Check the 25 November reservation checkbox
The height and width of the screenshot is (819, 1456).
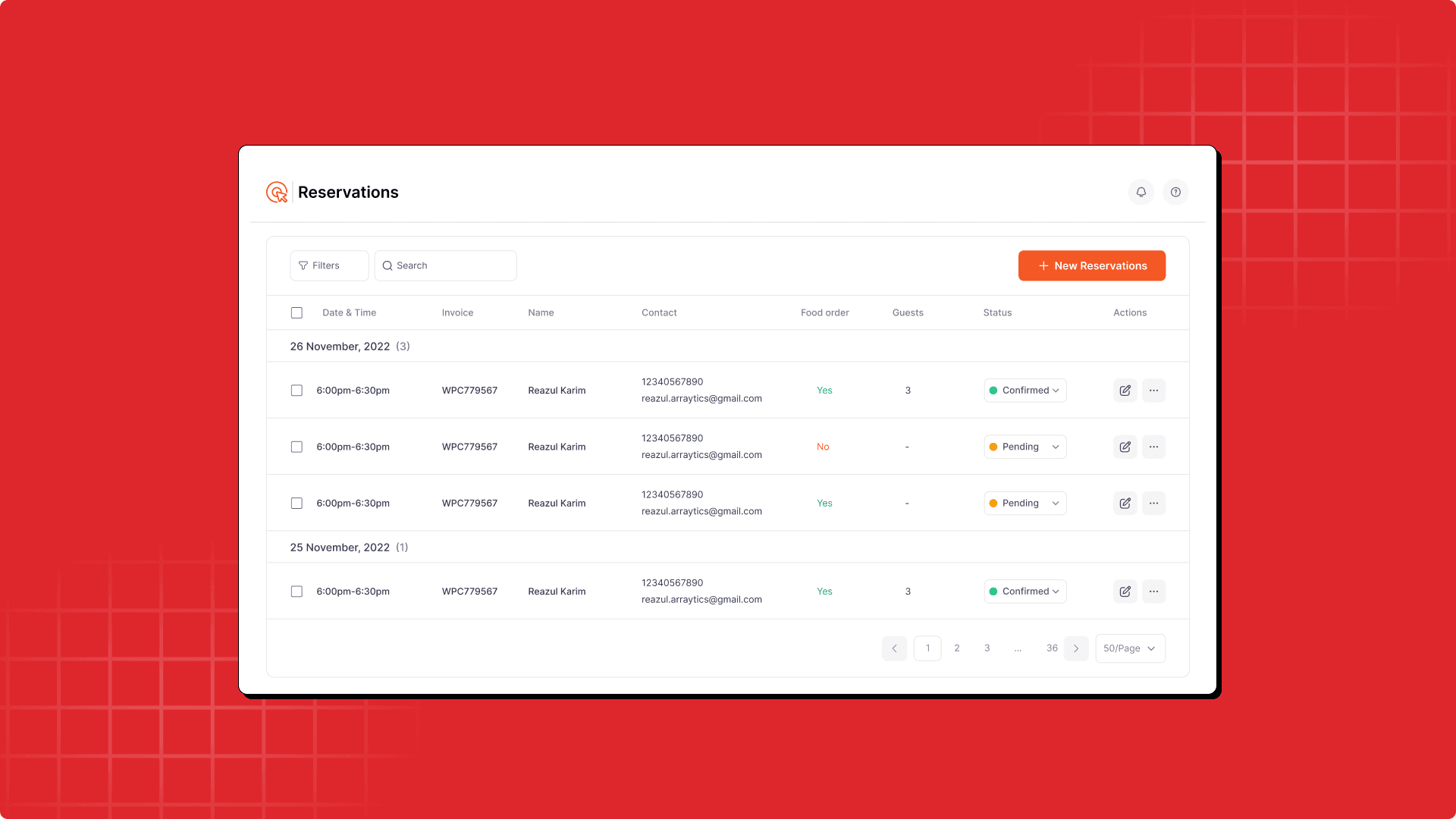(297, 591)
